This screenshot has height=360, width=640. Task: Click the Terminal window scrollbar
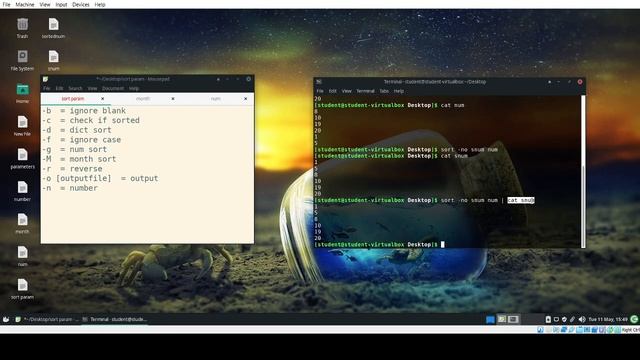583,171
